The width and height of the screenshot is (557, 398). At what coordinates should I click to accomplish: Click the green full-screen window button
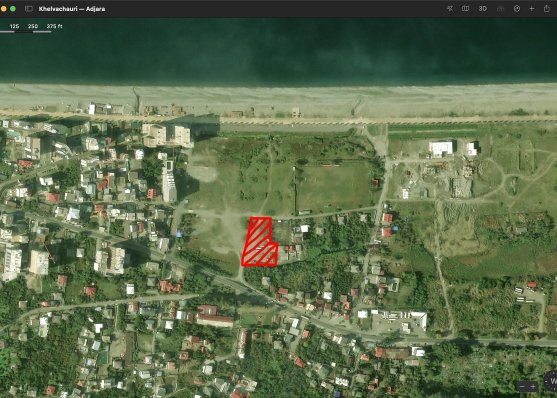pos(13,9)
